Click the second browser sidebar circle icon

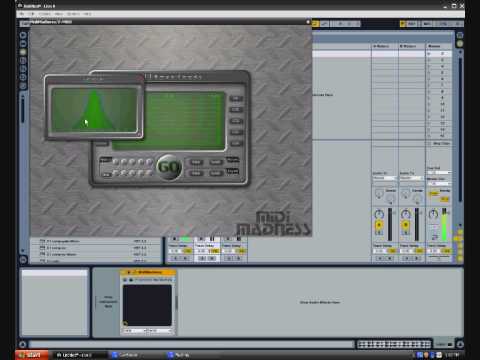23,43
